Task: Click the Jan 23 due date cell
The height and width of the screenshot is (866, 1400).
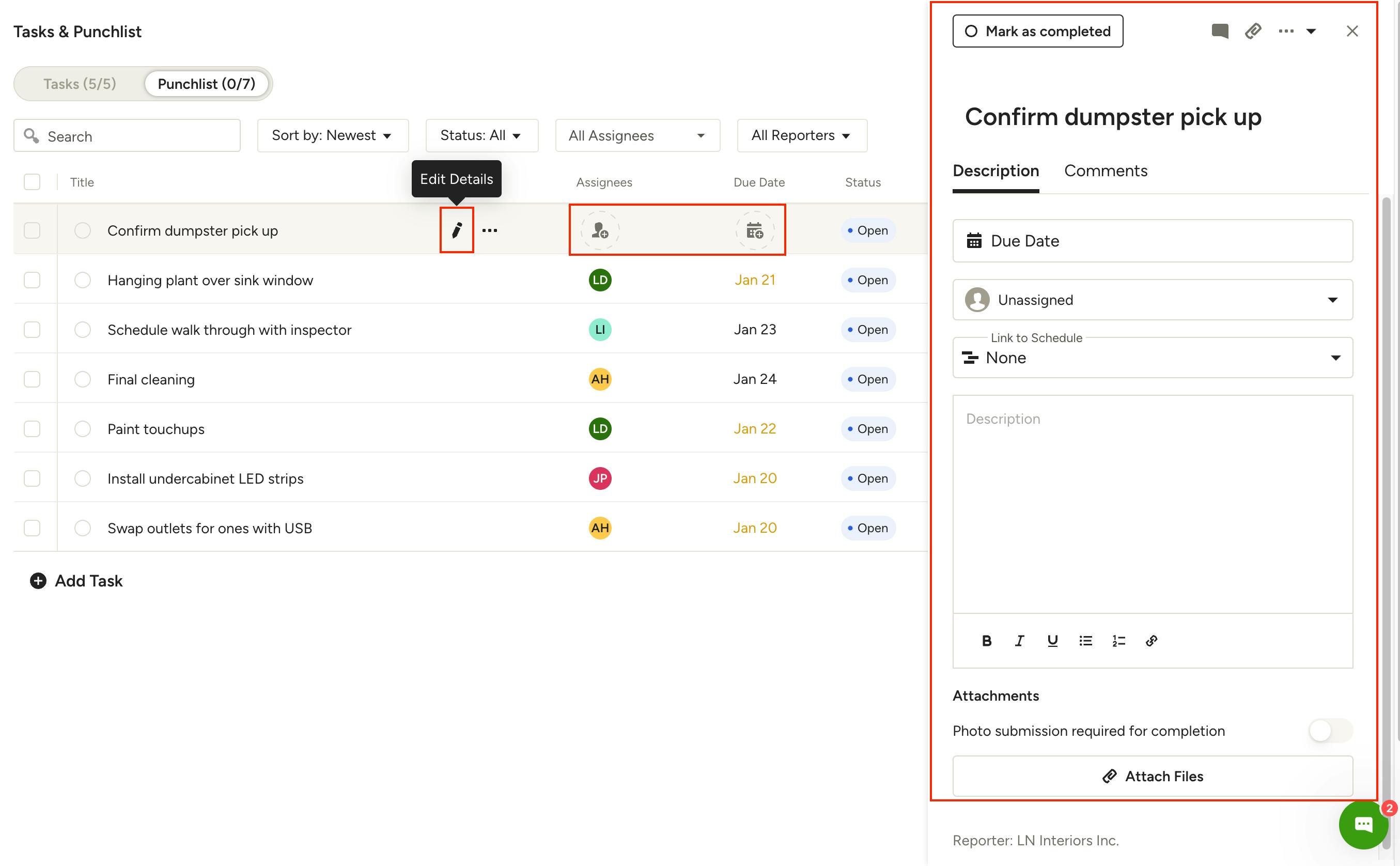Action: click(x=755, y=330)
